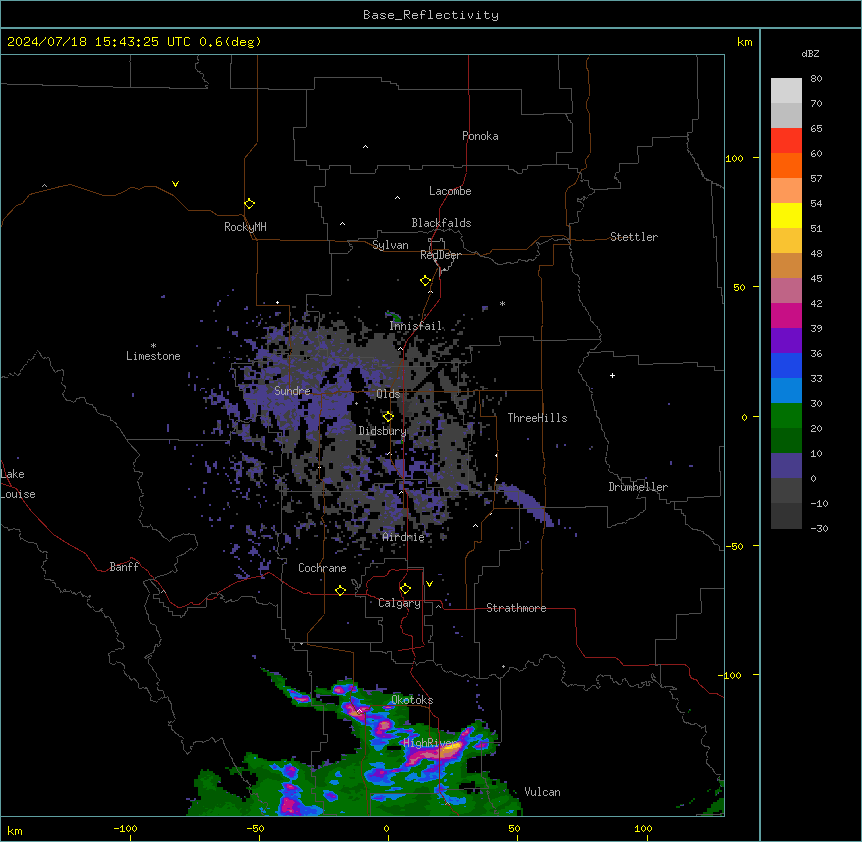This screenshot has width=862, height=842.
Task: Click the RockyMH label
Action: tap(245, 227)
